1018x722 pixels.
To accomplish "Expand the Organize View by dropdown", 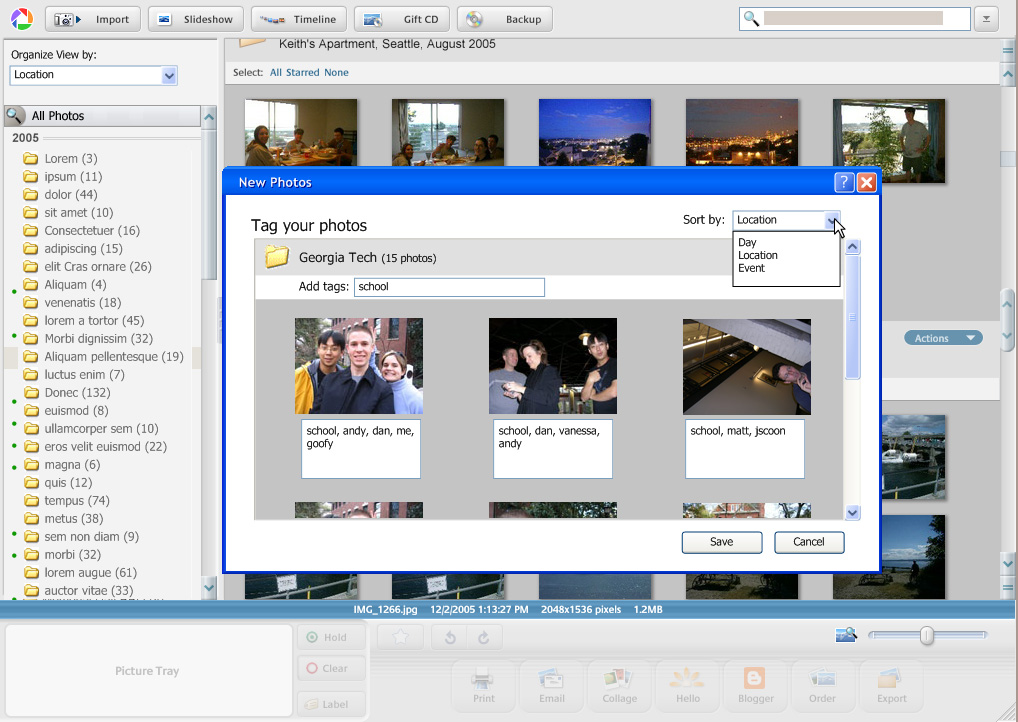I will click(169, 75).
